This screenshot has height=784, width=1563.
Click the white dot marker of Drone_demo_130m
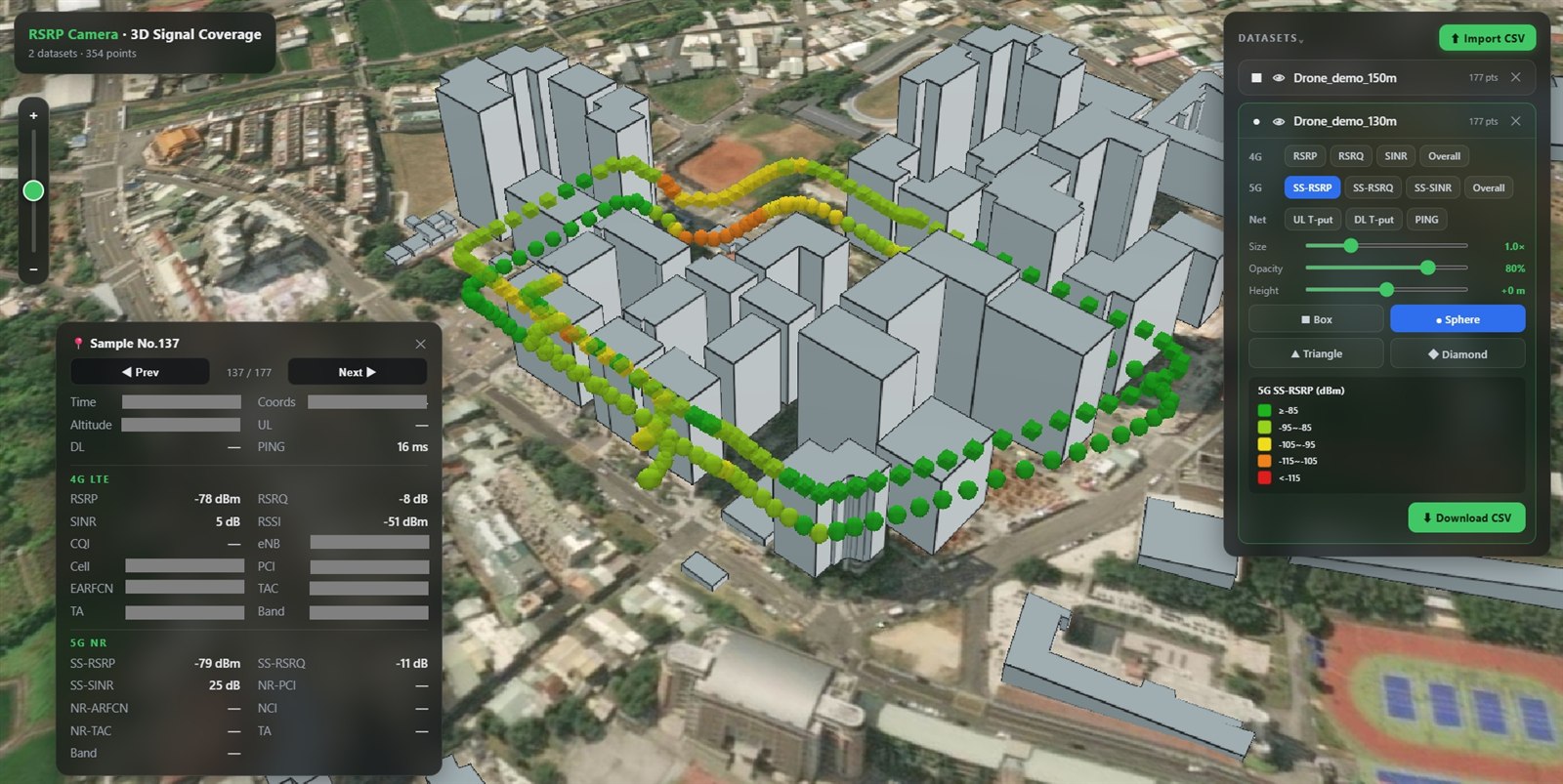click(x=1256, y=122)
